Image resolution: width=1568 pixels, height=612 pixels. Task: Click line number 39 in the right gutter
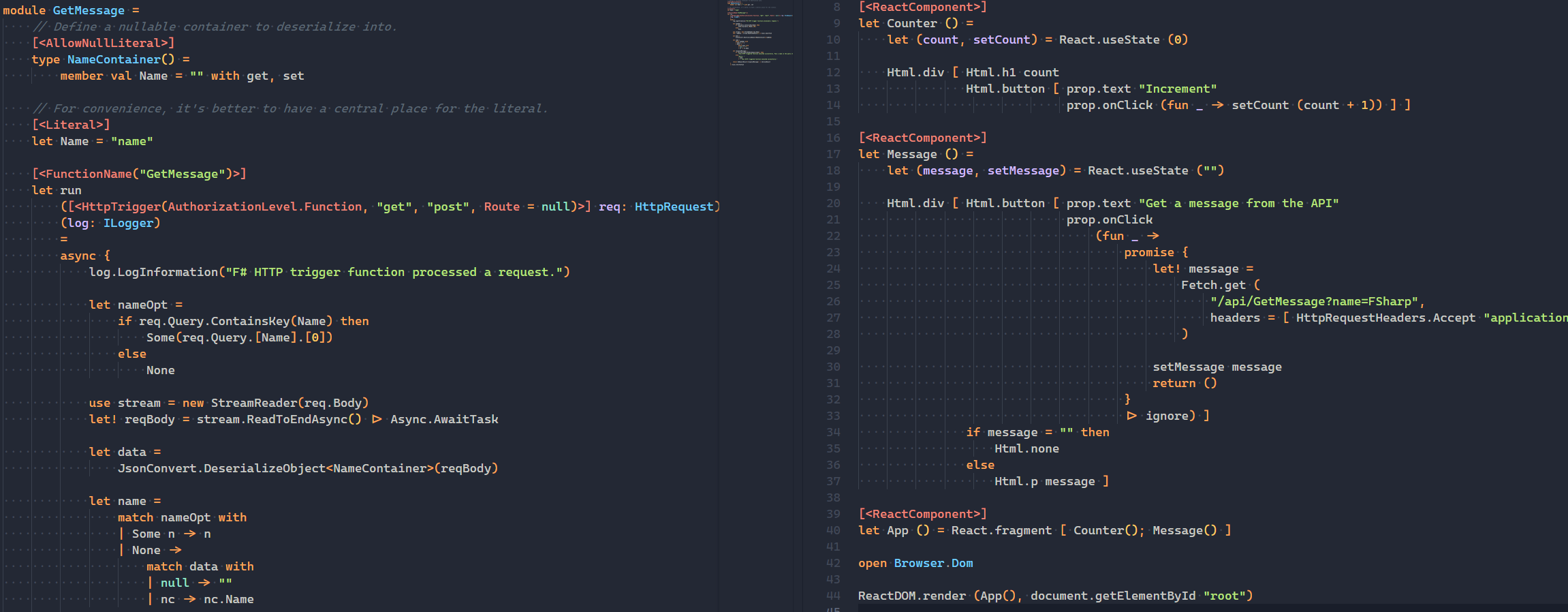[x=833, y=514]
